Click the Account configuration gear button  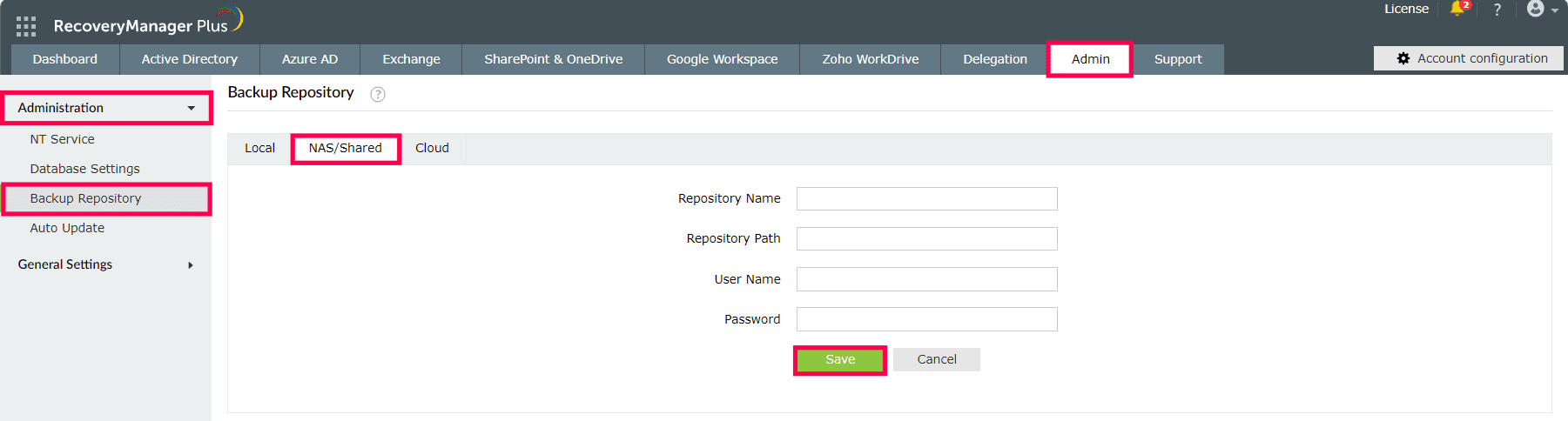[x=1468, y=58]
